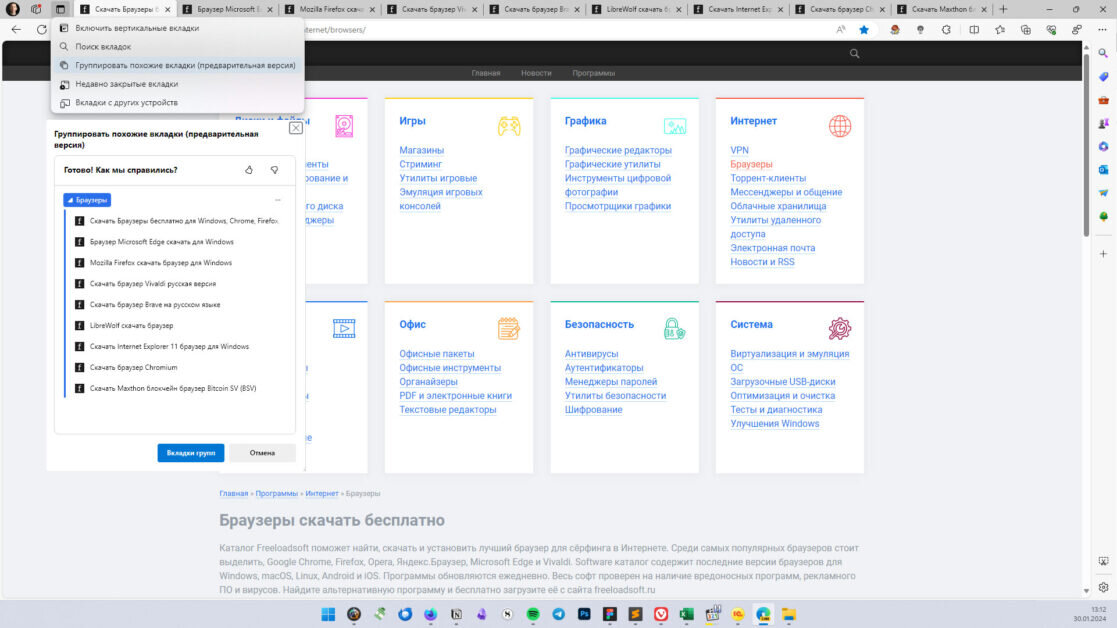The image size is (1117, 628).
Task: Open the 'Торрент-клиенты' link
Action: pyautogui.click(x=768, y=178)
